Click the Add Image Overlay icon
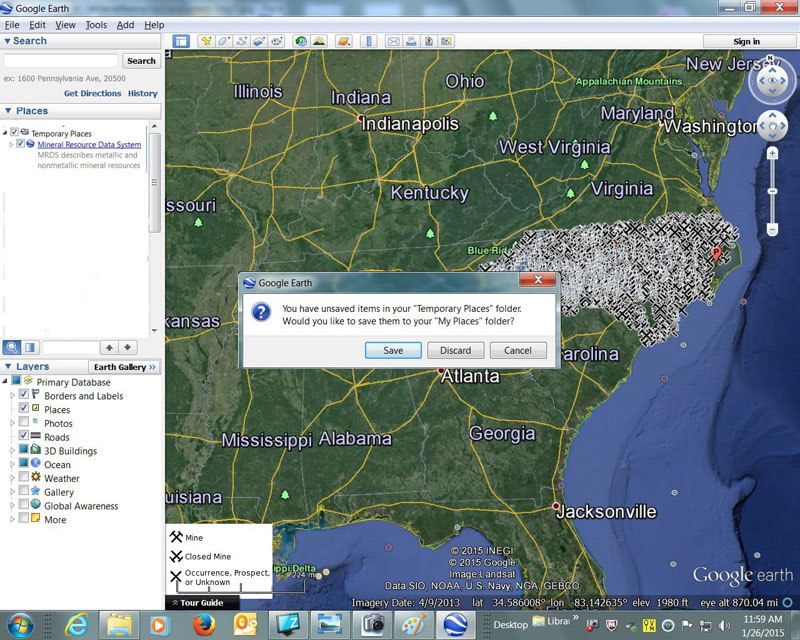The width and height of the screenshot is (800, 640). [x=259, y=41]
